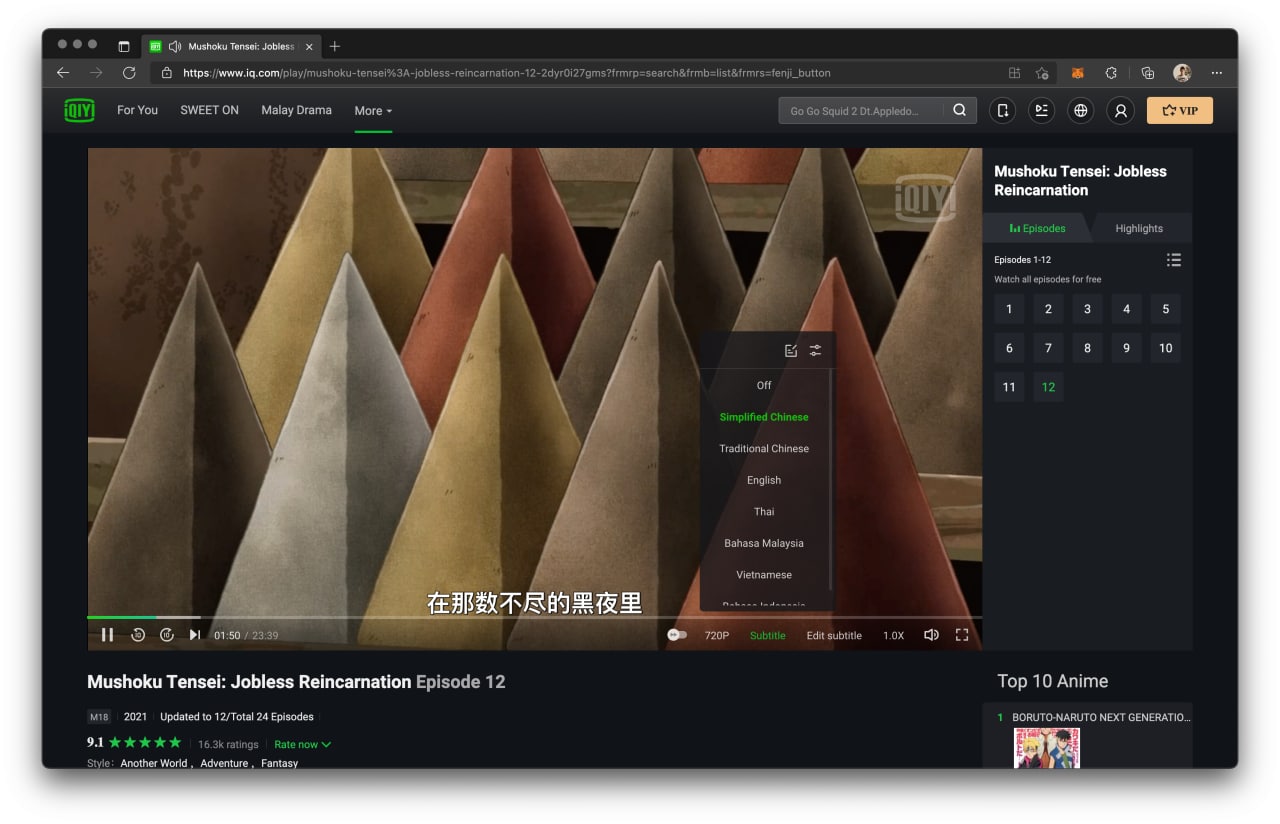Add this page to favorites

point(1042,73)
